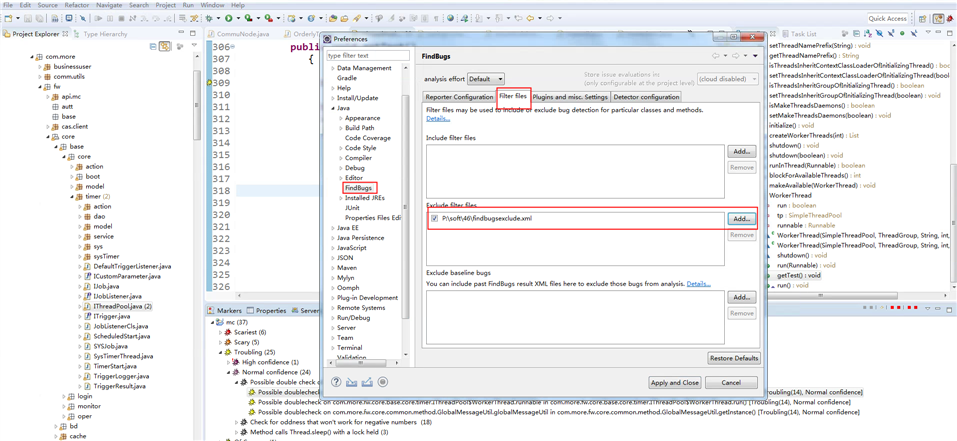This screenshot has width=957, height=441.
Task: Click back arrow in Preferences page header
Action: point(716,56)
